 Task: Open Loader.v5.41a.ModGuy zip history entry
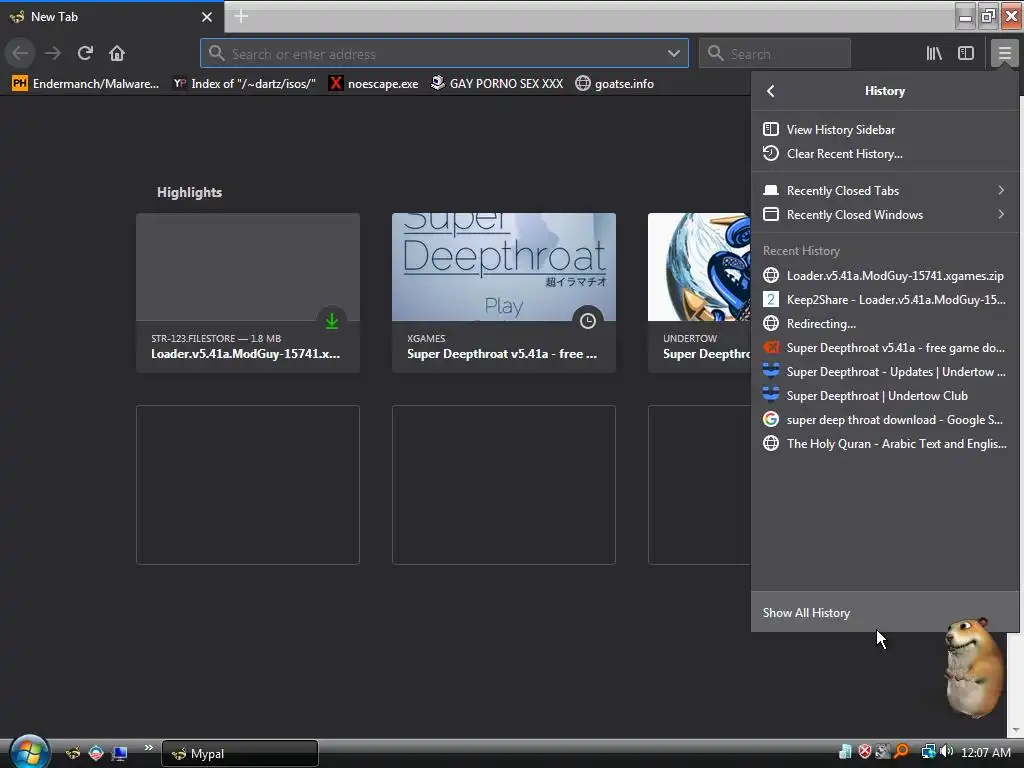(x=885, y=276)
